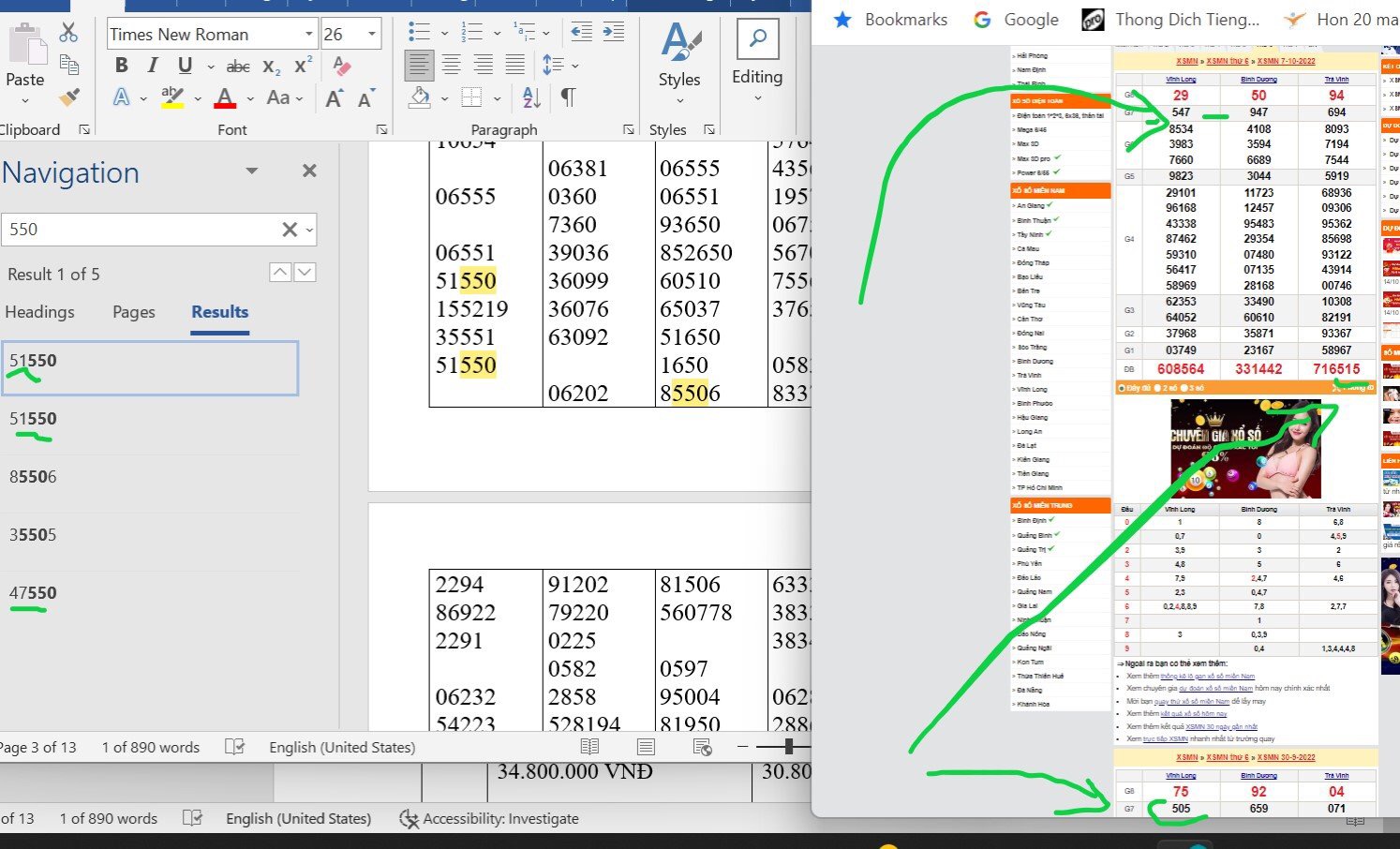Screen dimensions: 1400x849
Task: Click Clear All Formatting eraser icon
Action: coord(342,66)
